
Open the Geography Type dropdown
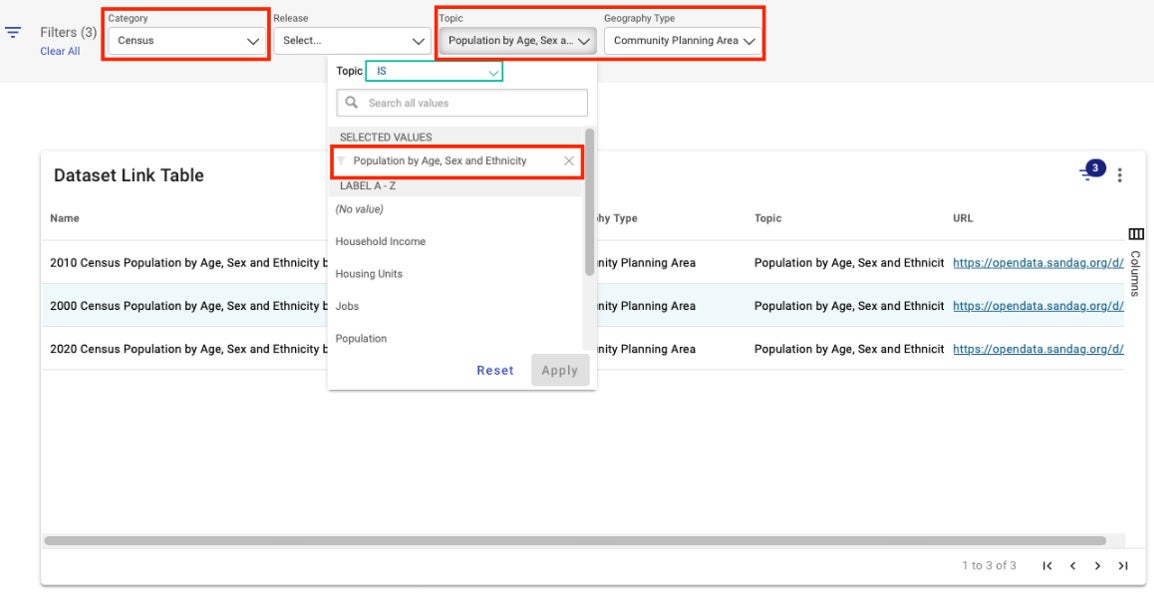[684, 41]
